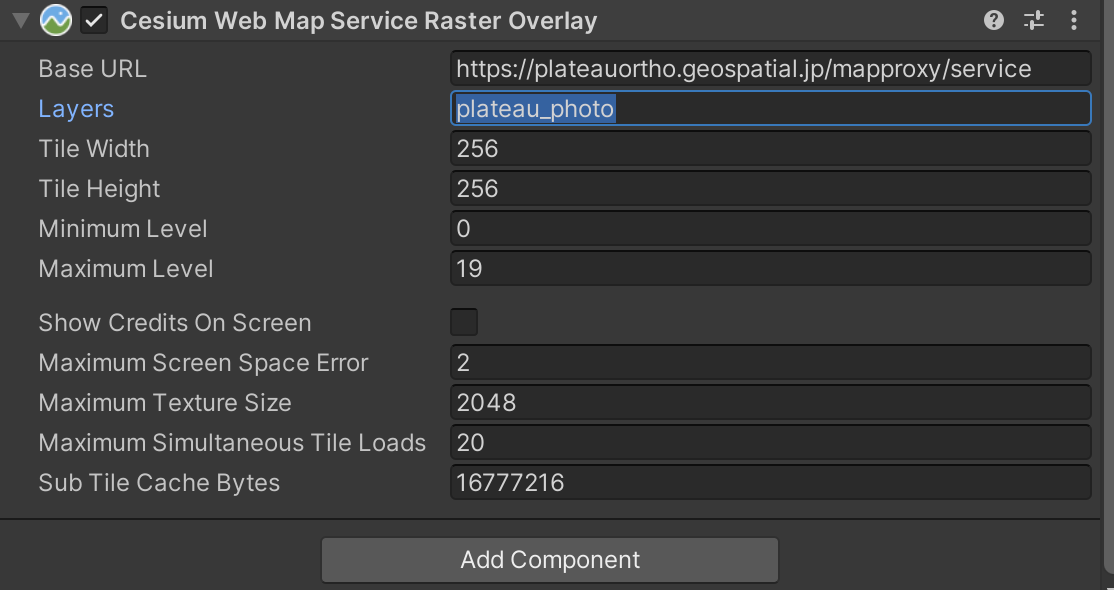This screenshot has height=590, width=1114.
Task: Click the Maximum Texture Size field
Action: pos(771,403)
